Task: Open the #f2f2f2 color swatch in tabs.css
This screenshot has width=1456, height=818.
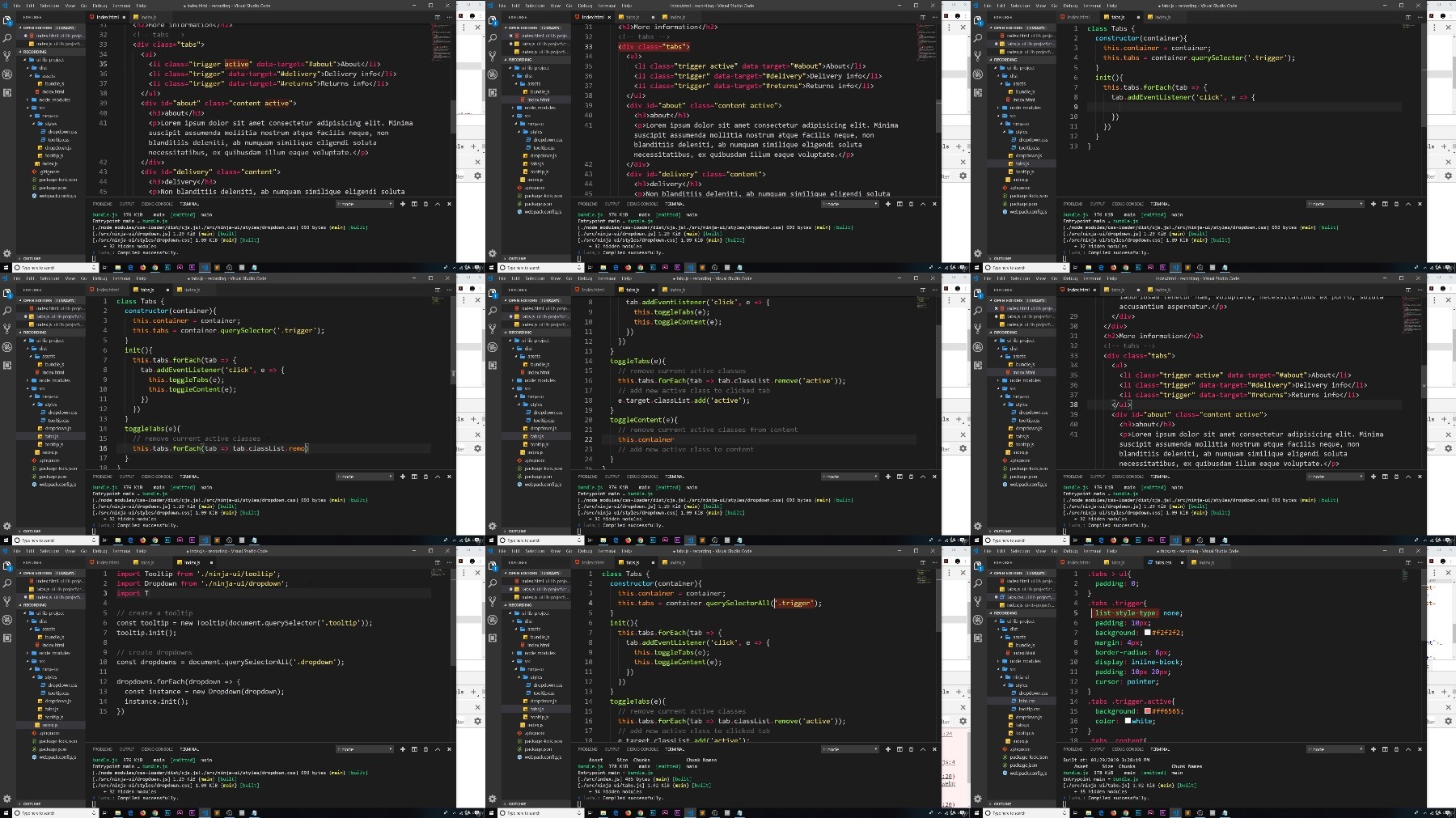Action: [x=1149, y=633]
